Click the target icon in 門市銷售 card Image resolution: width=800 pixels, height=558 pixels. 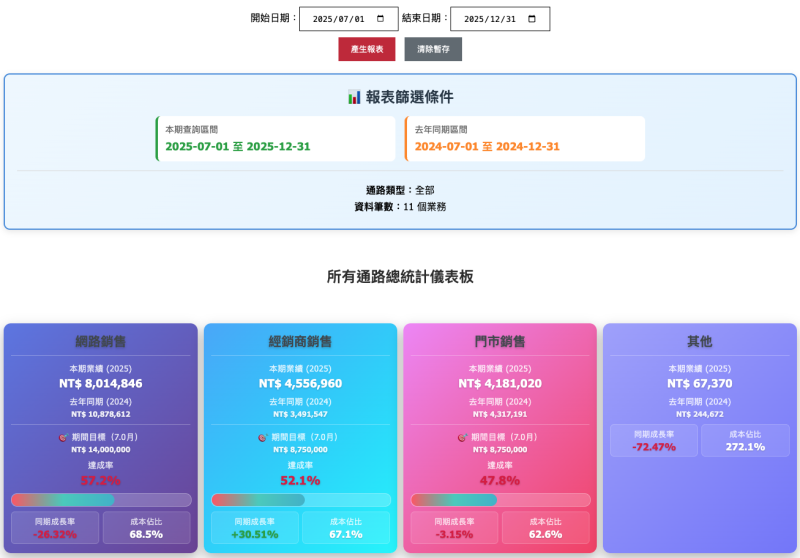(463, 437)
